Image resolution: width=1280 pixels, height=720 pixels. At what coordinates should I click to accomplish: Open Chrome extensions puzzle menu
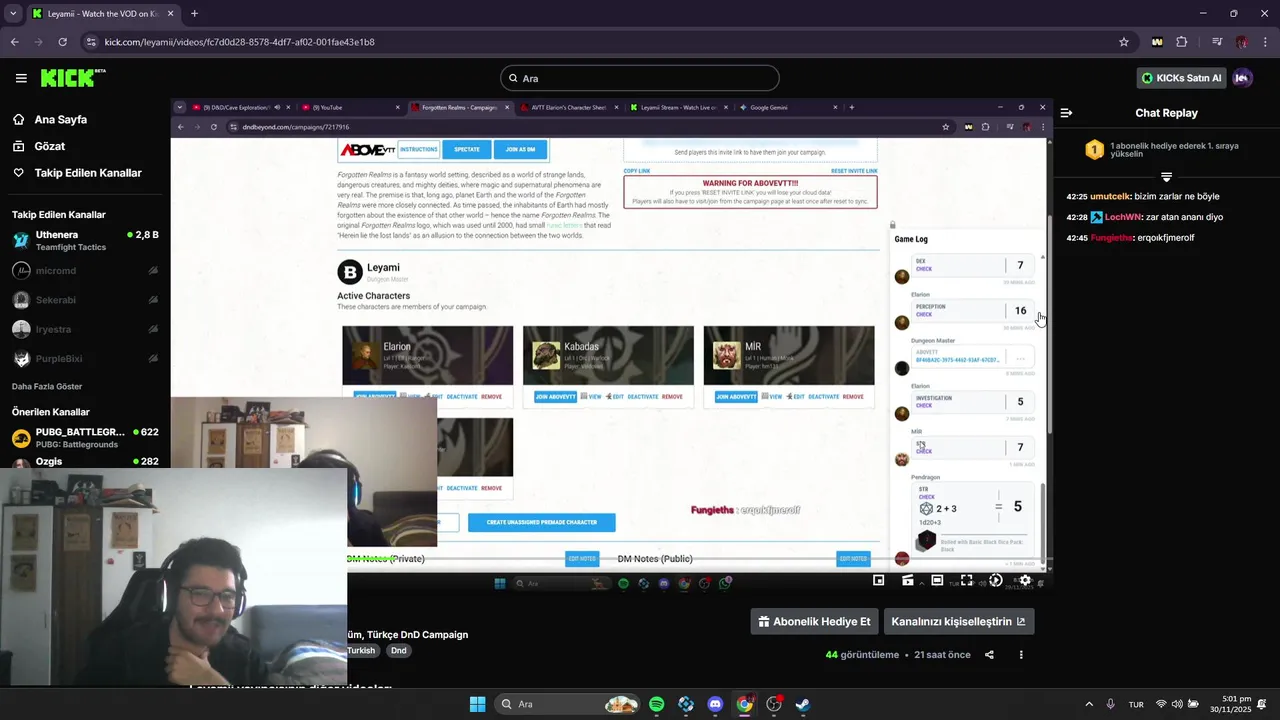1182,42
